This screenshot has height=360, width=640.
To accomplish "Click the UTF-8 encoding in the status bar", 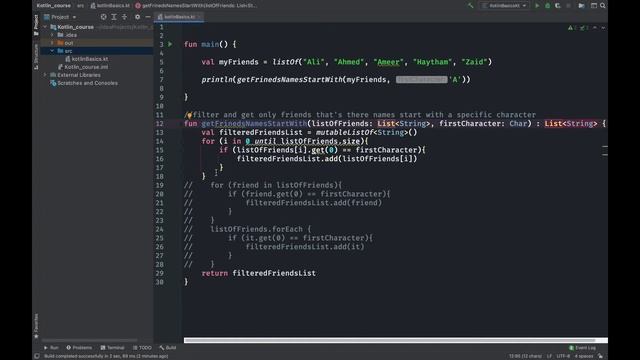I will pyautogui.click(x=563, y=356).
